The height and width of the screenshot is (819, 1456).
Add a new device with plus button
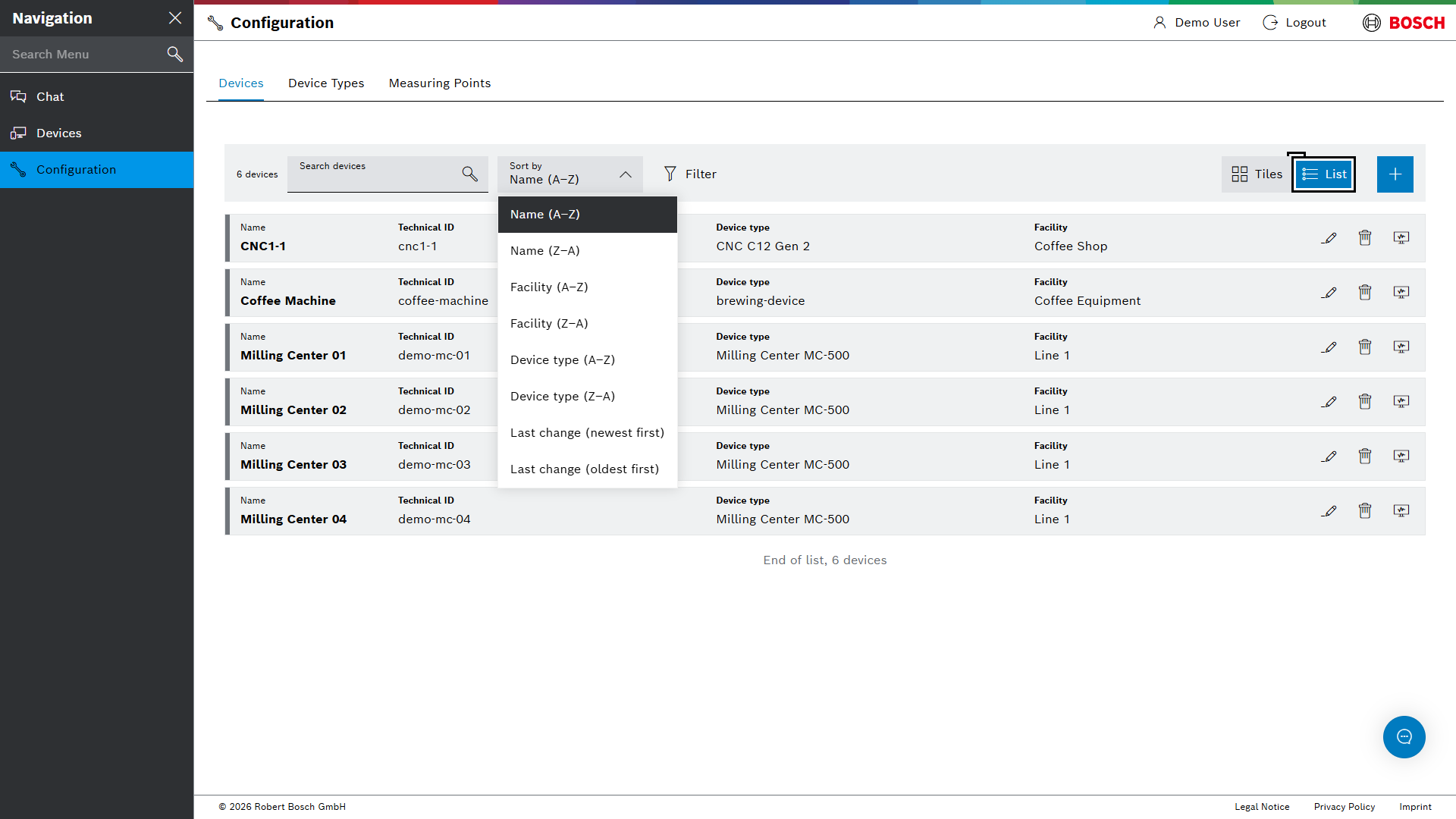point(1395,174)
